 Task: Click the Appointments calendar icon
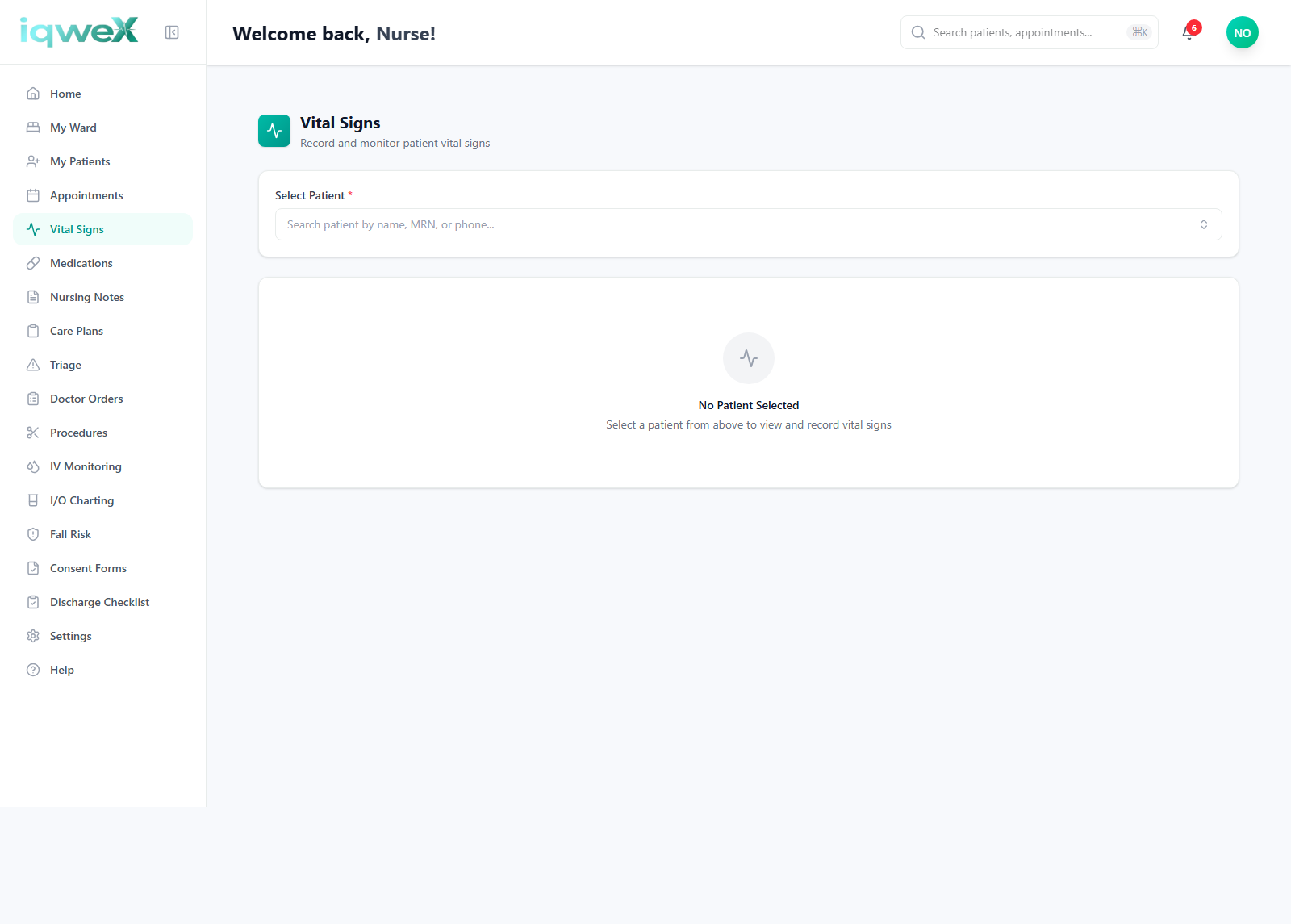[x=33, y=195]
